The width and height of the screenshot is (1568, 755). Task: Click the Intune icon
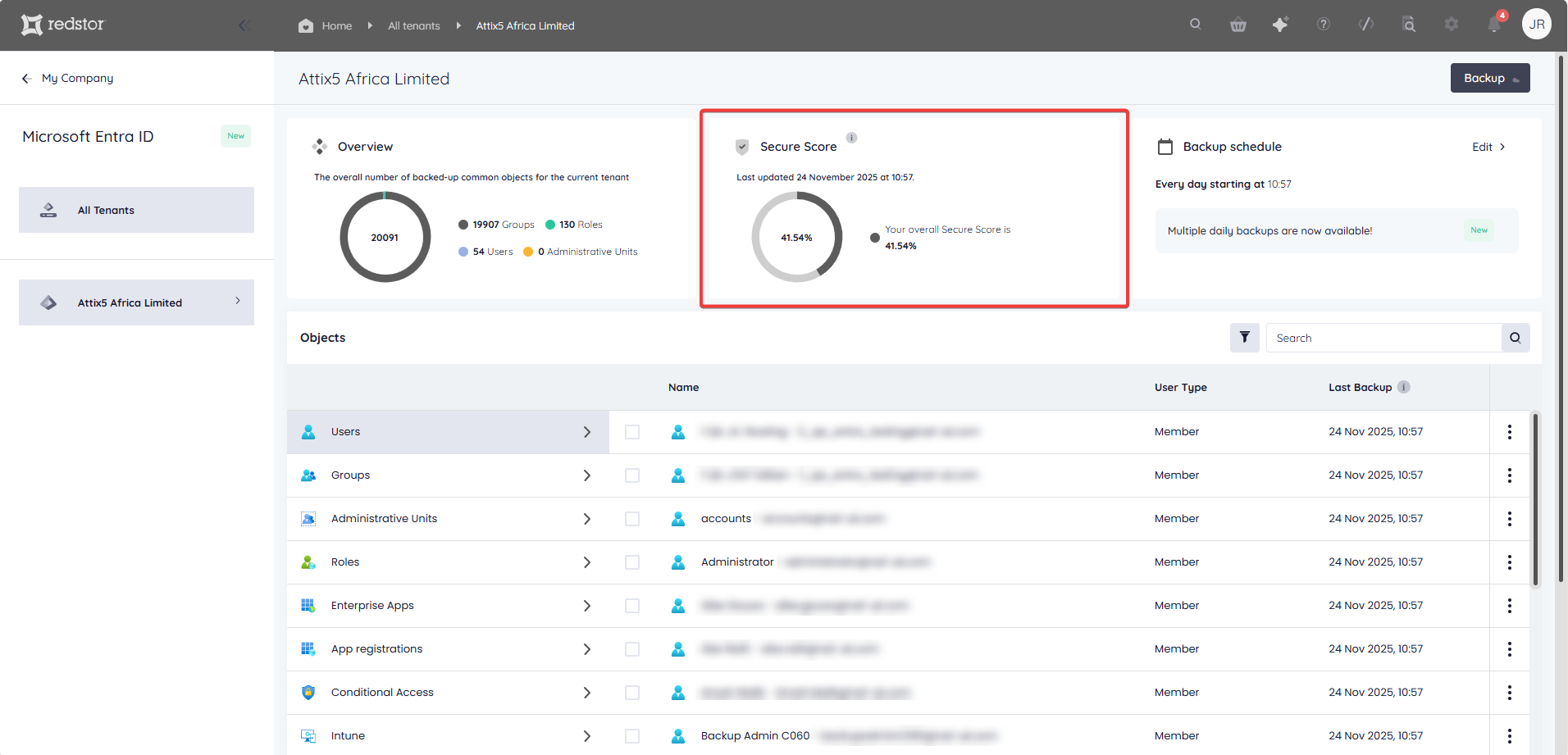308,736
